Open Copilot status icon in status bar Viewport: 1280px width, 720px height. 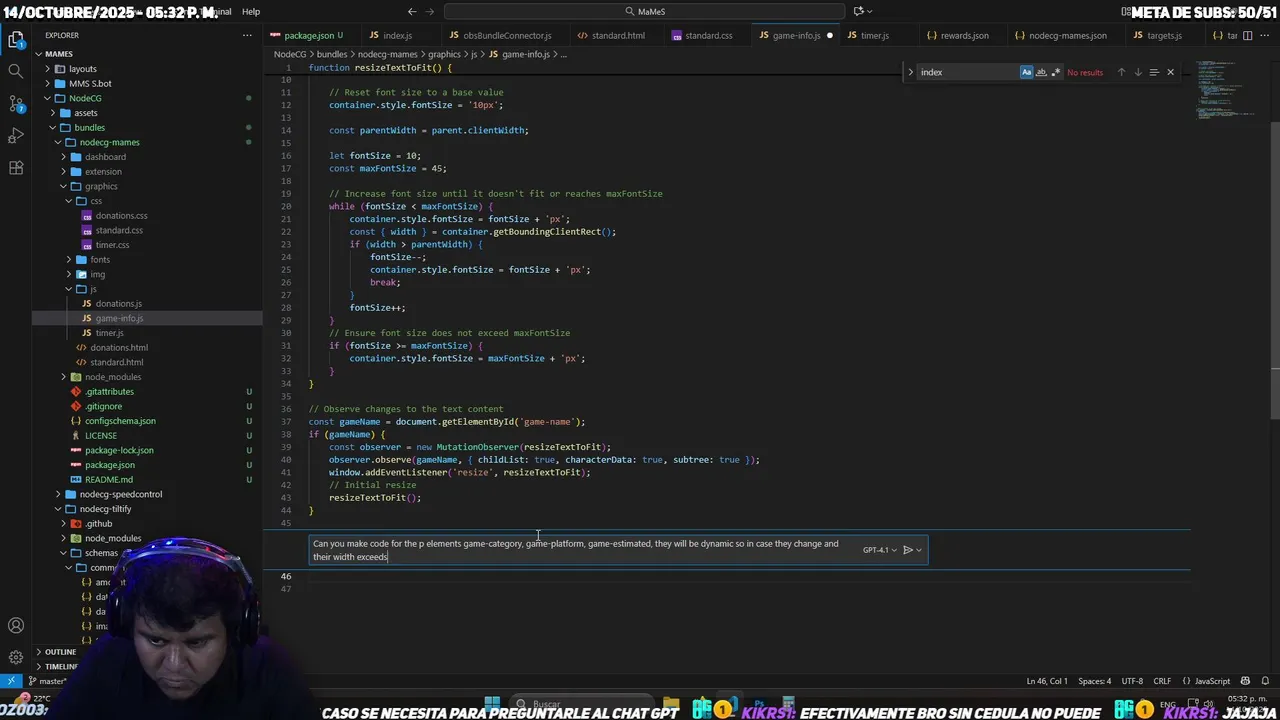point(1247,681)
